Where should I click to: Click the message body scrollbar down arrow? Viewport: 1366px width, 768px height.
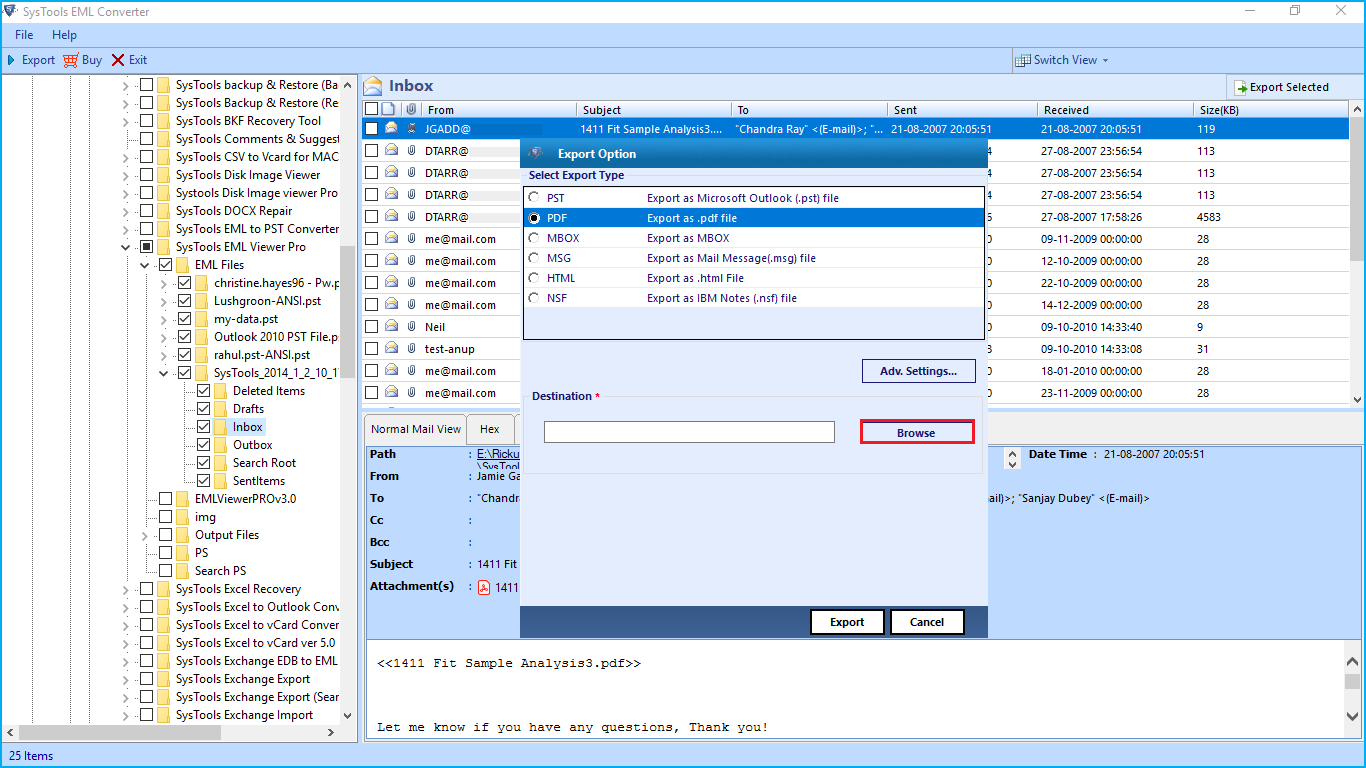[1352, 716]
